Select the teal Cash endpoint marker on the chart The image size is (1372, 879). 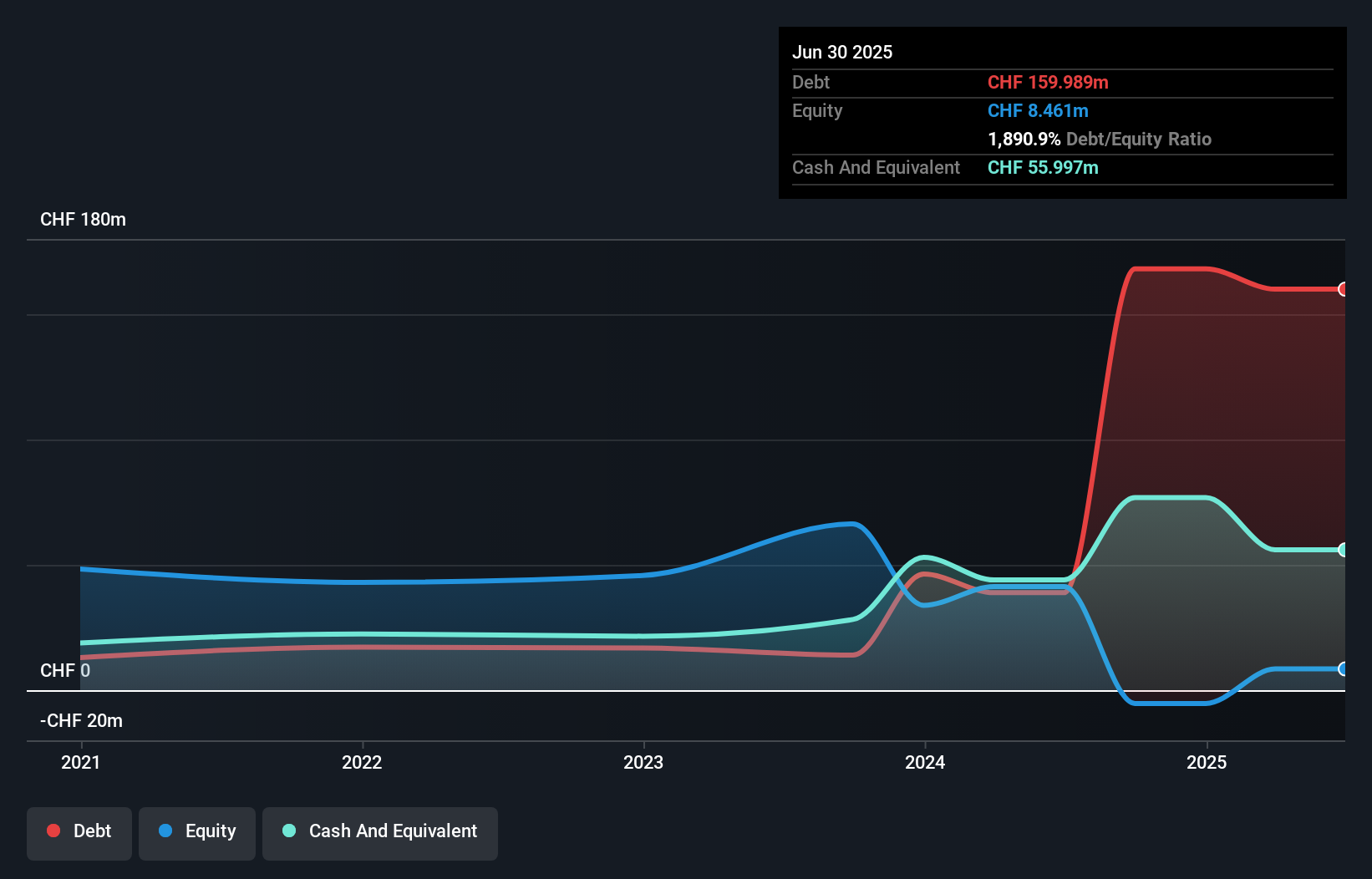(1344, 550)
